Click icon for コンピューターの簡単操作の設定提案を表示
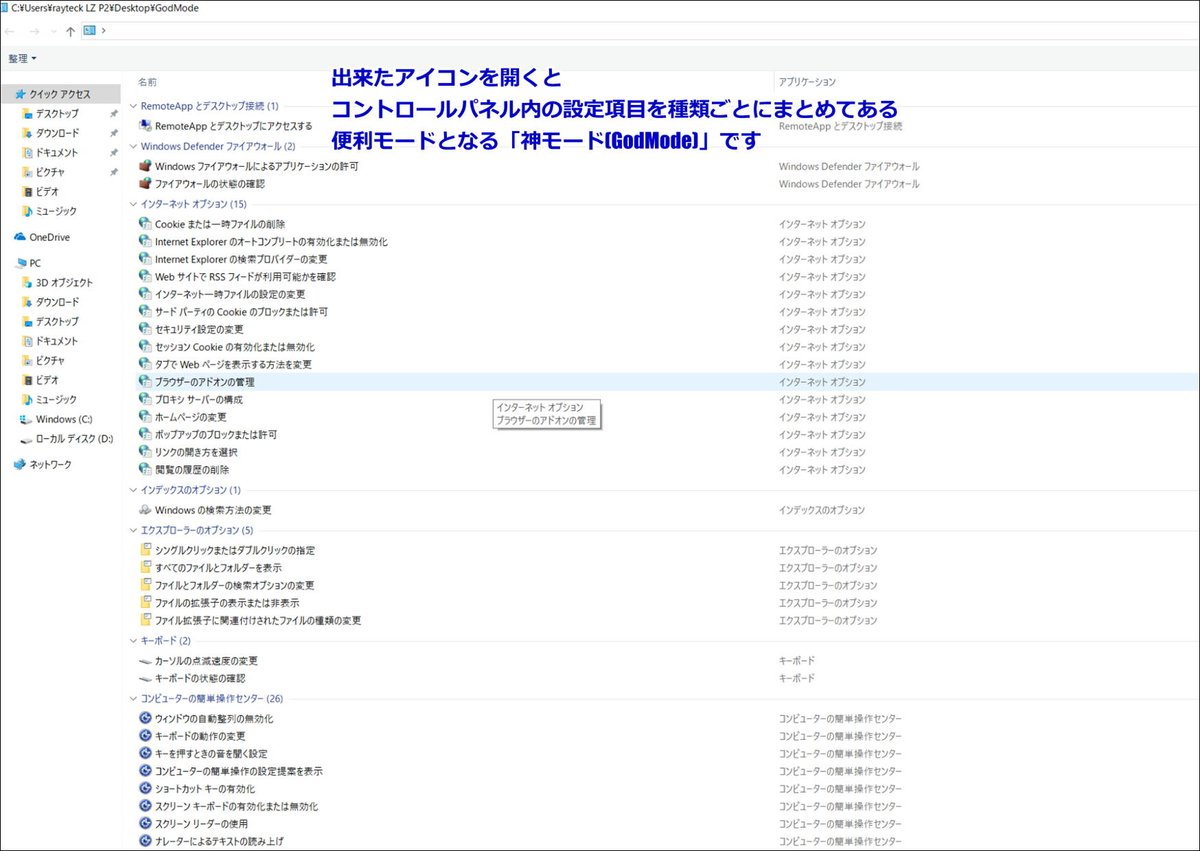The image size is (1200, 851). point(145,771)
